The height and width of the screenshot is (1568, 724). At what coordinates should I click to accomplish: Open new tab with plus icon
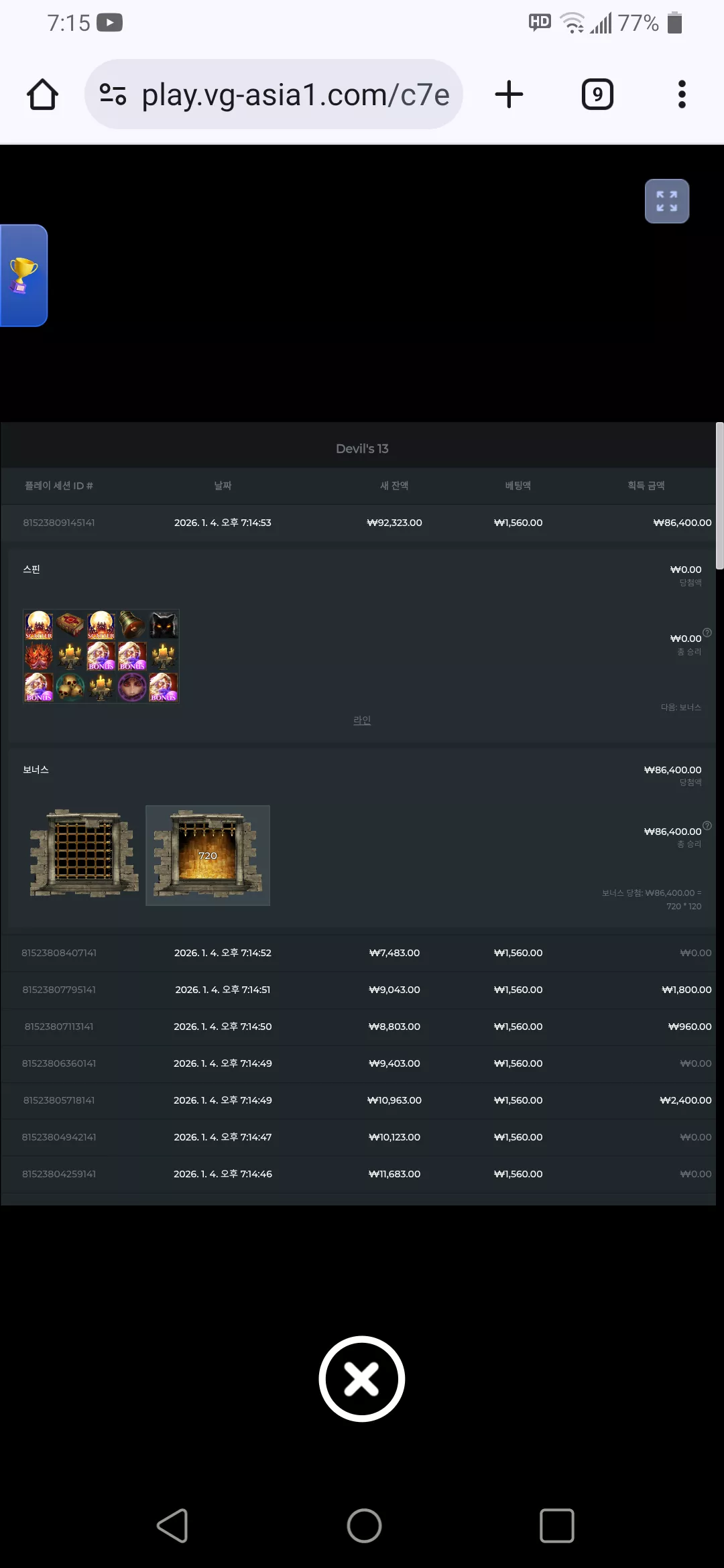coord(509,94)
